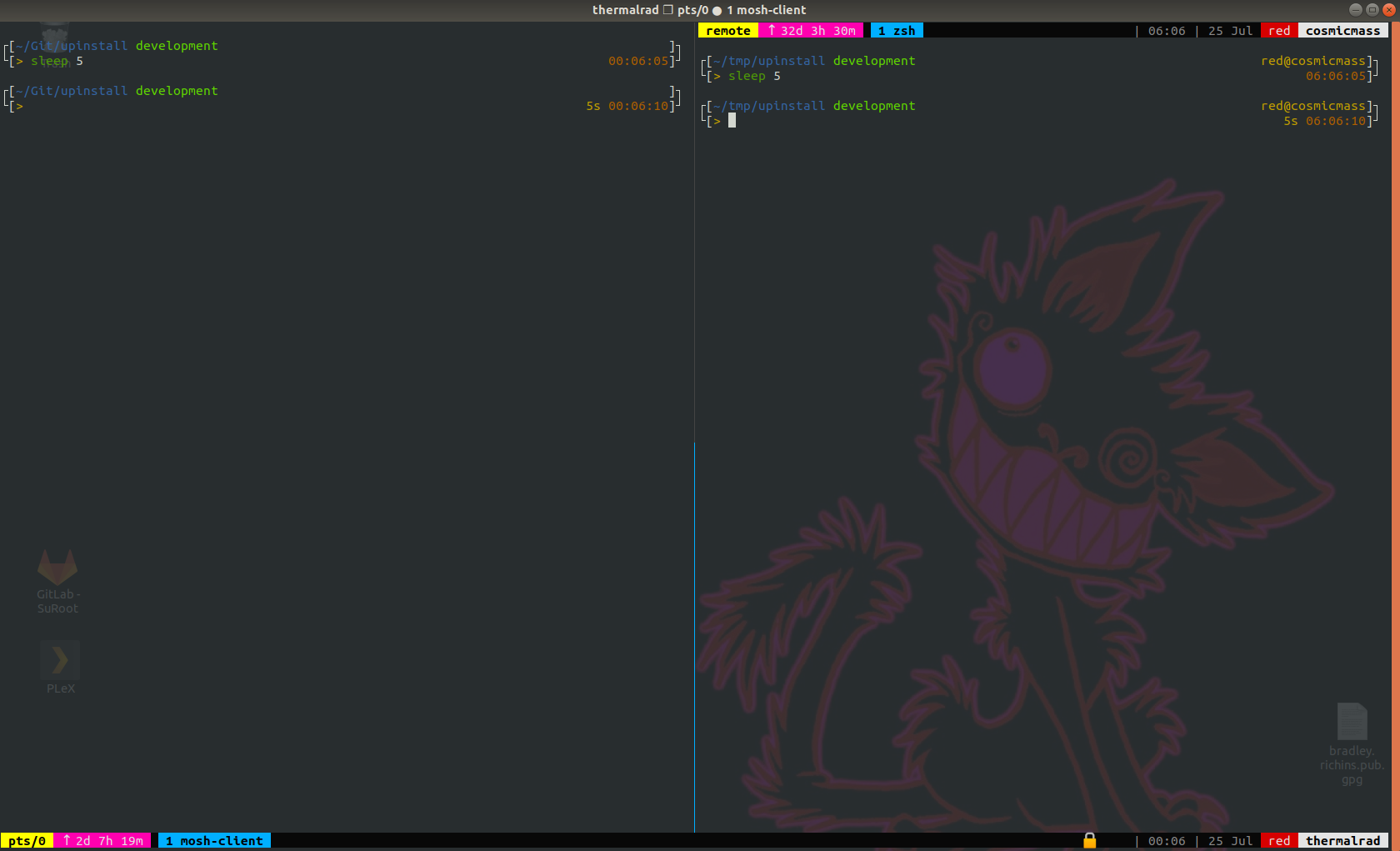
Task: Click the 'sleep 5' command in left pane
Action: [x=57, y=62]
